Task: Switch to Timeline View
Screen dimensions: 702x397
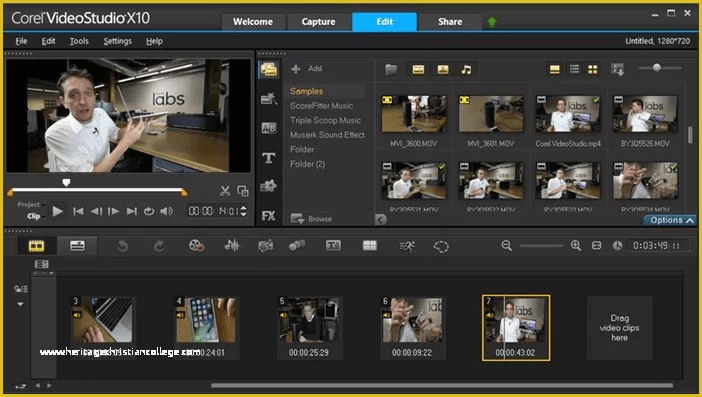Action: click(77, 246)
